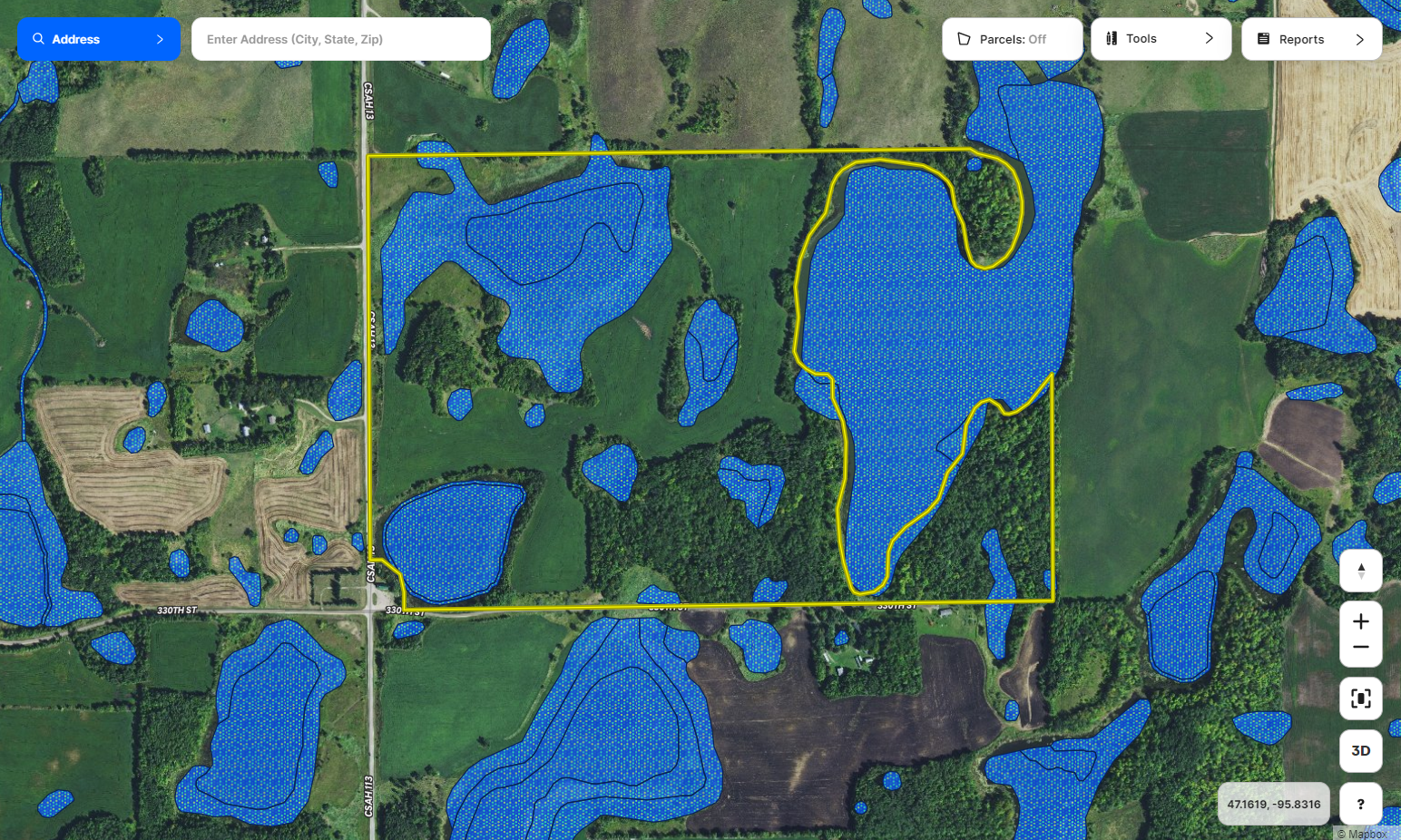This screenshot has width=1401, height=840.
Task: Click the 47.1619, -95.8316 coordinates readout
Action: pos(1273,804)
